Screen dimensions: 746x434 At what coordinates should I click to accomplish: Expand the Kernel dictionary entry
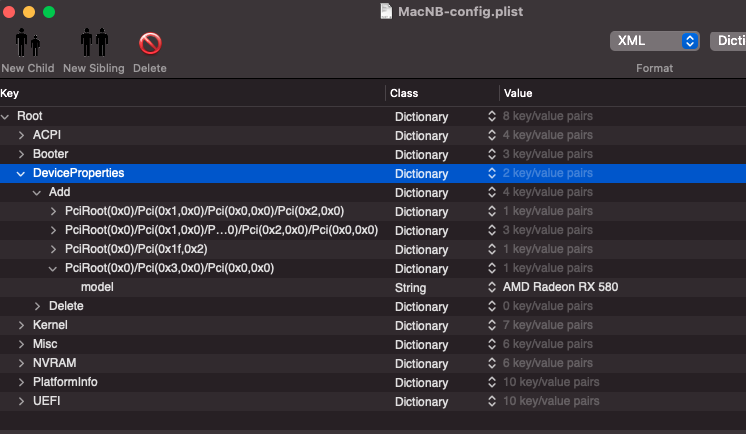(x=22, y=326)
